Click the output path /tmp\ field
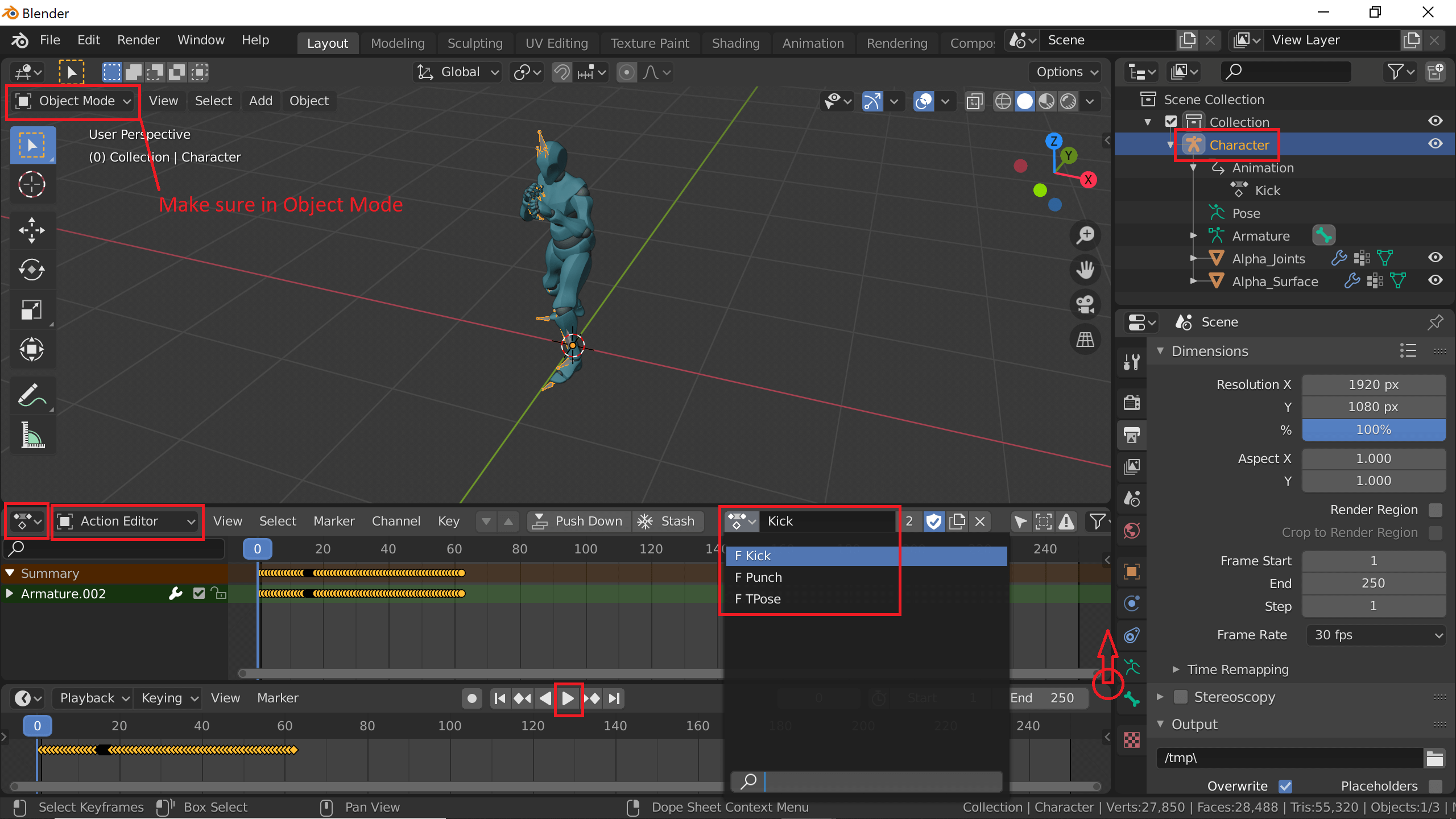This screenshot has width=1456, height=819. [x=1290, y=758]
